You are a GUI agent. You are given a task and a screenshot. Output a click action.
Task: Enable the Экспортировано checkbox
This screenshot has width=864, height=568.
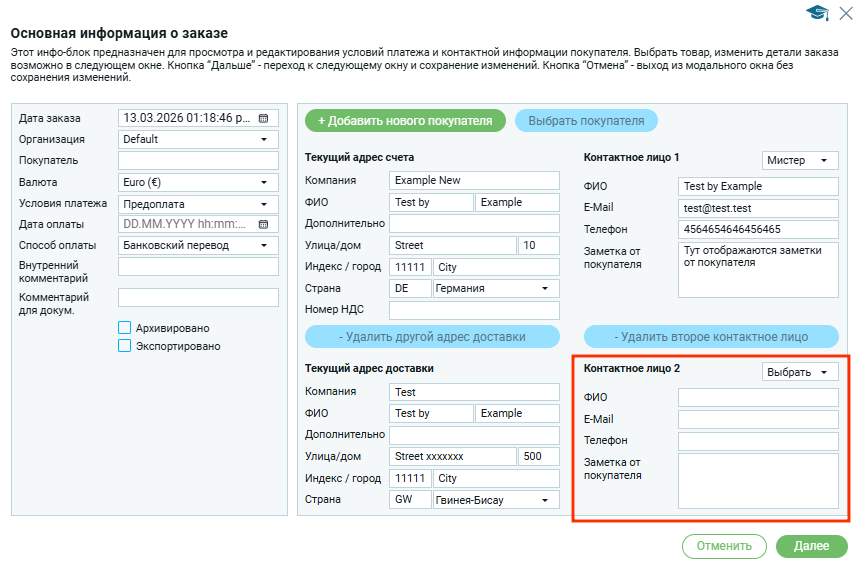125,346
